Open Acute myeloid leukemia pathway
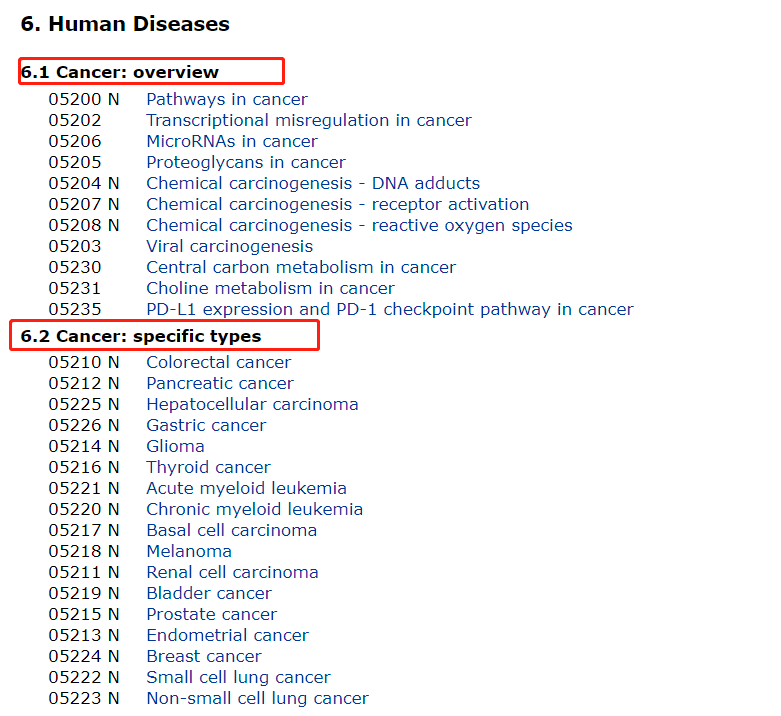781x716 pixels. 247,488
